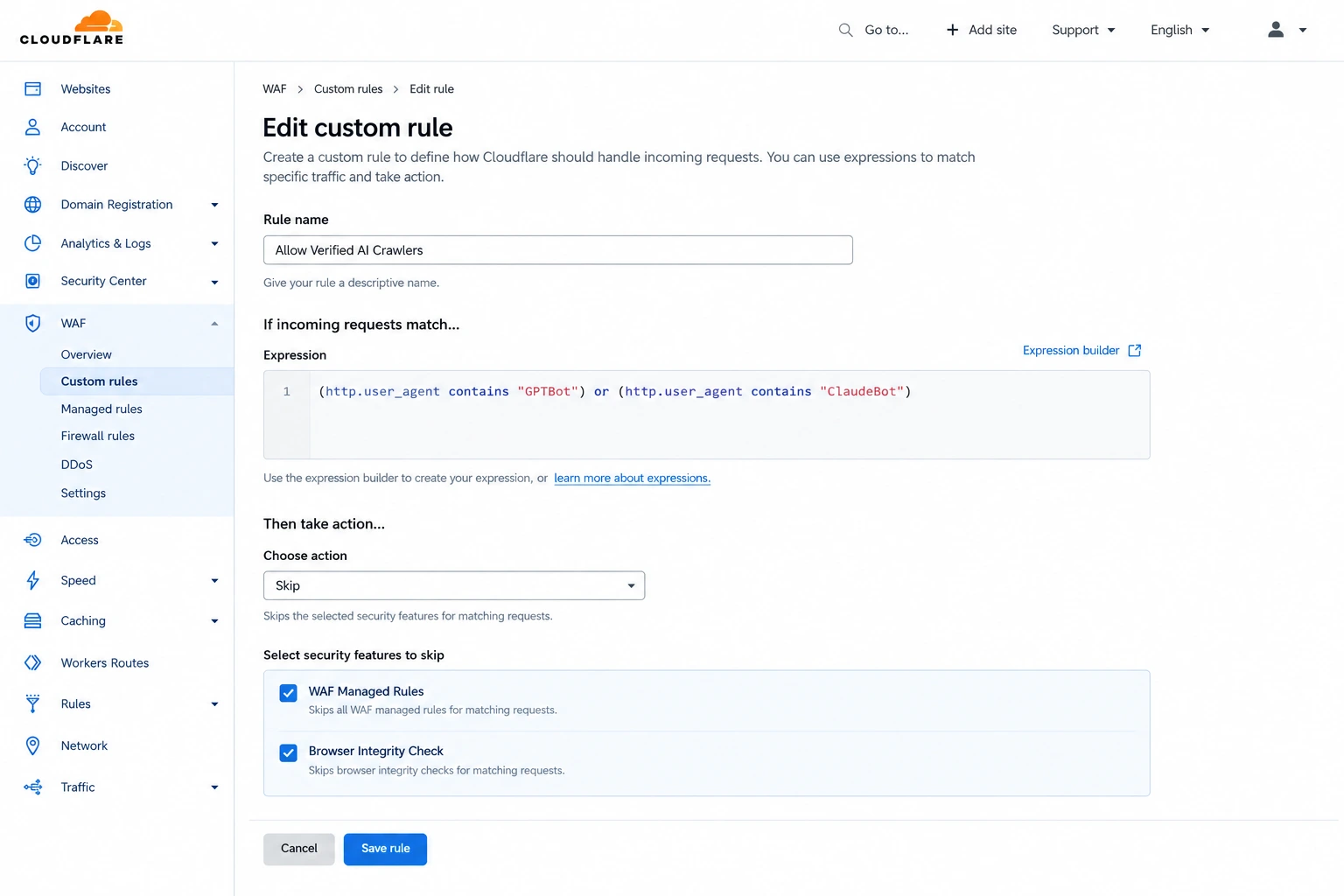
Task: Click the Traffic sidebar icon
Action: point(32,787)
